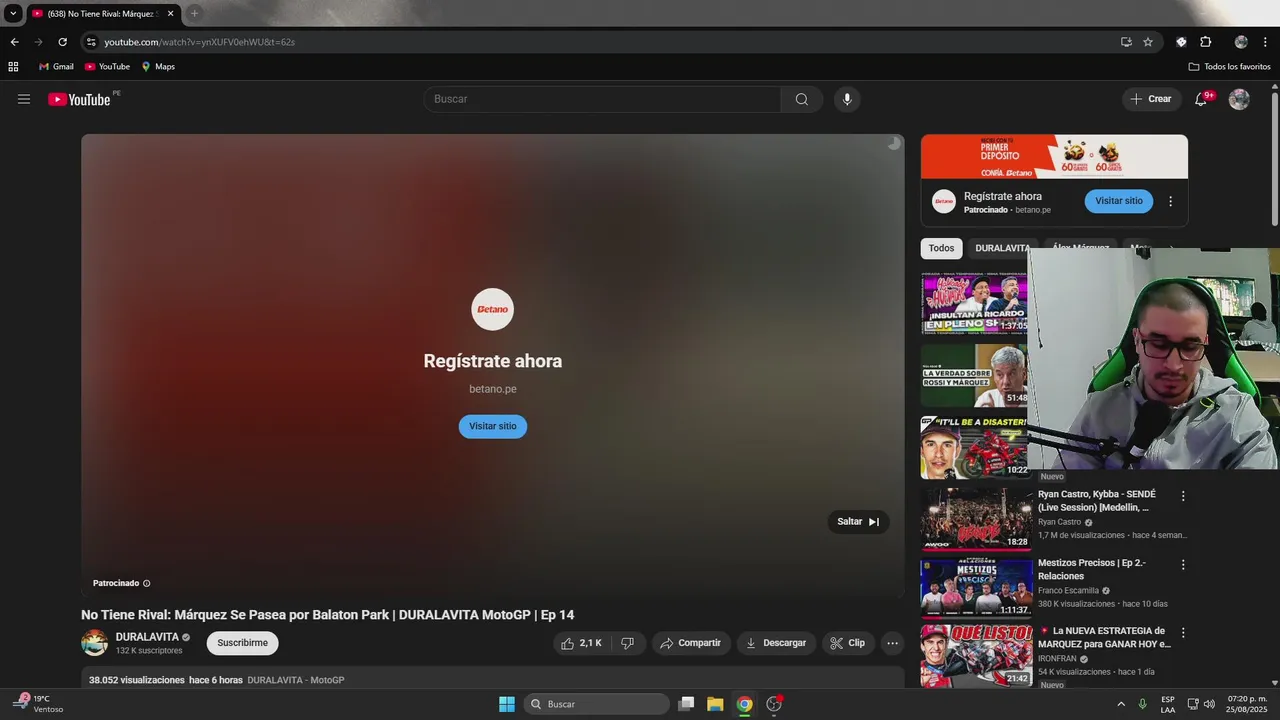This screenshot has height=720, width=1280.
Task: Click the Crear button
Action: [1151, 99]
